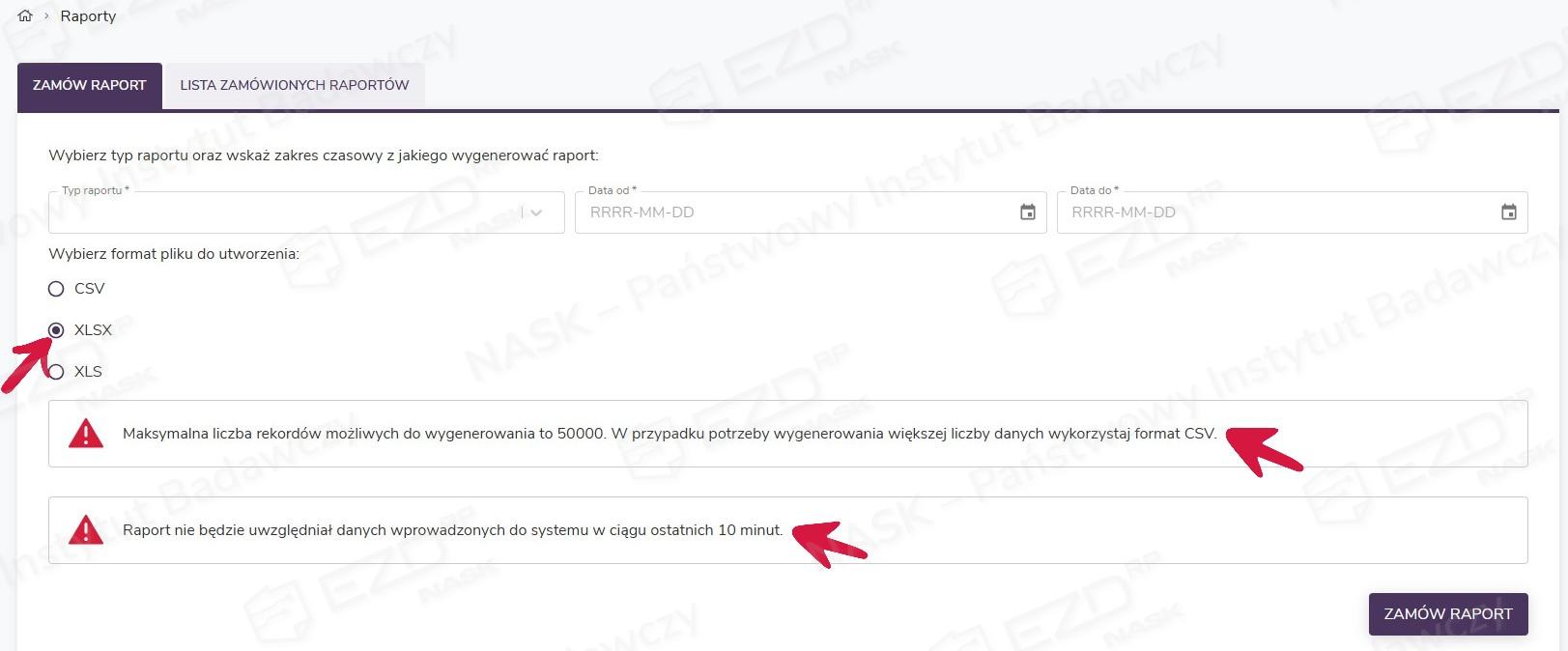Switch to the Zamów raport tab
Viewport: 1568px width, 651px height.
click(90, 85)
